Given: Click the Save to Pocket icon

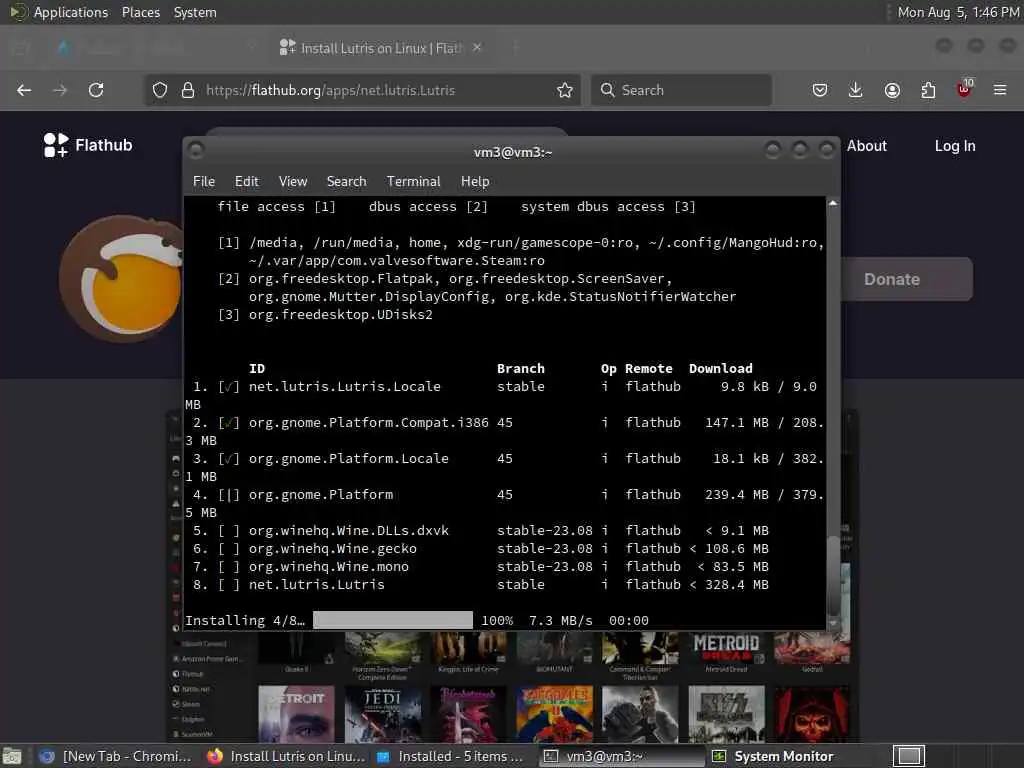Looking at the screenshot, I should coord(820,90).
